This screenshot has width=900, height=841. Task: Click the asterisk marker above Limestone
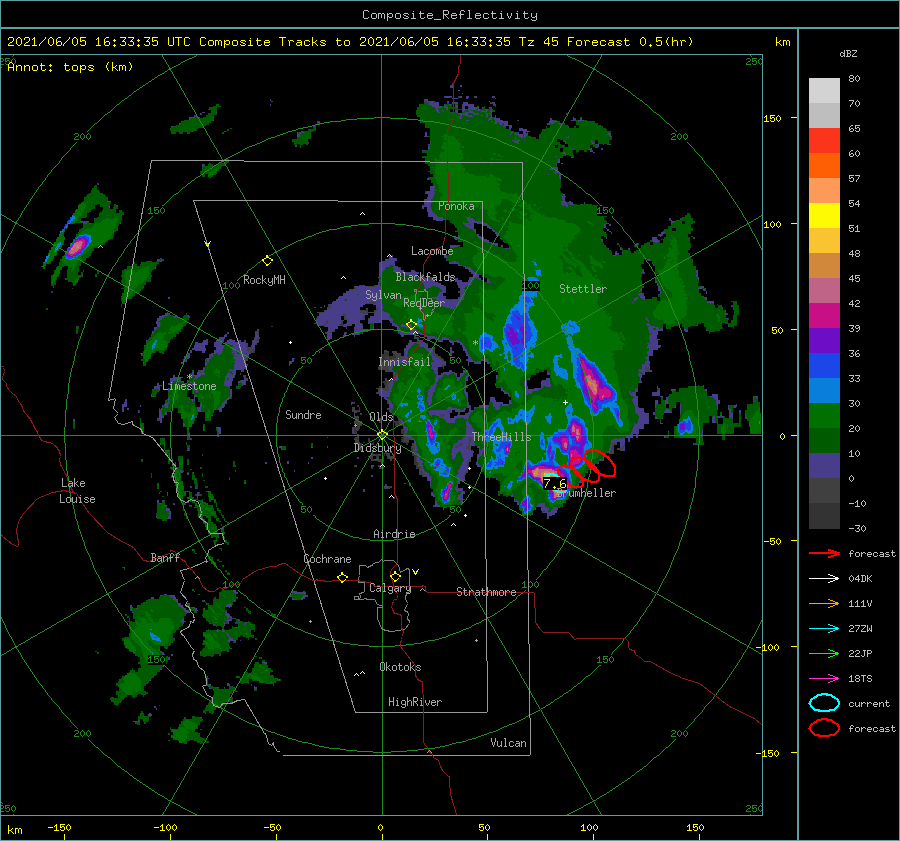coord(189,377)
